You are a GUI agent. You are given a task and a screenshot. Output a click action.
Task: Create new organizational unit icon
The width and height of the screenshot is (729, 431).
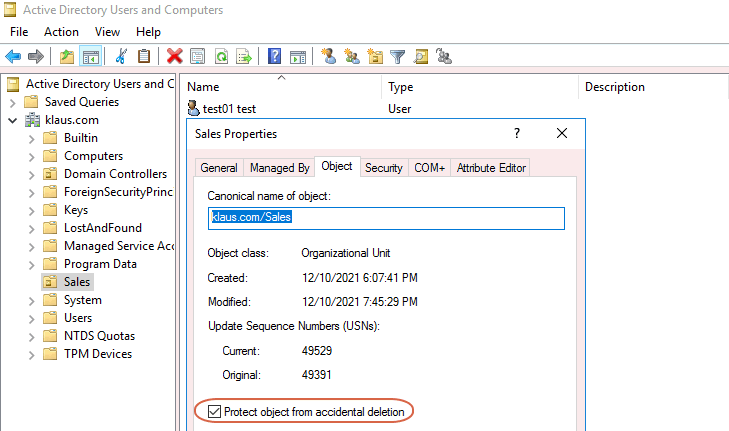click(x=375, y=57)
